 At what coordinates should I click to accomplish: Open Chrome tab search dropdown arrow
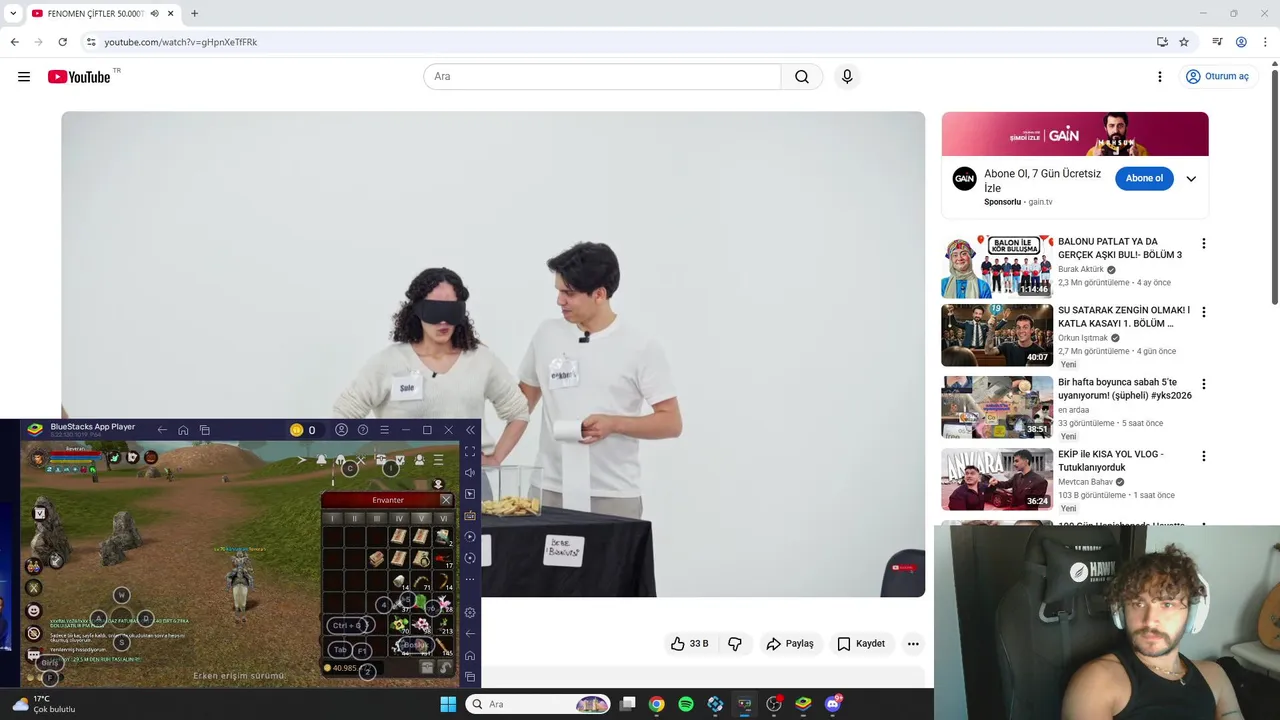tap(13, 13)
